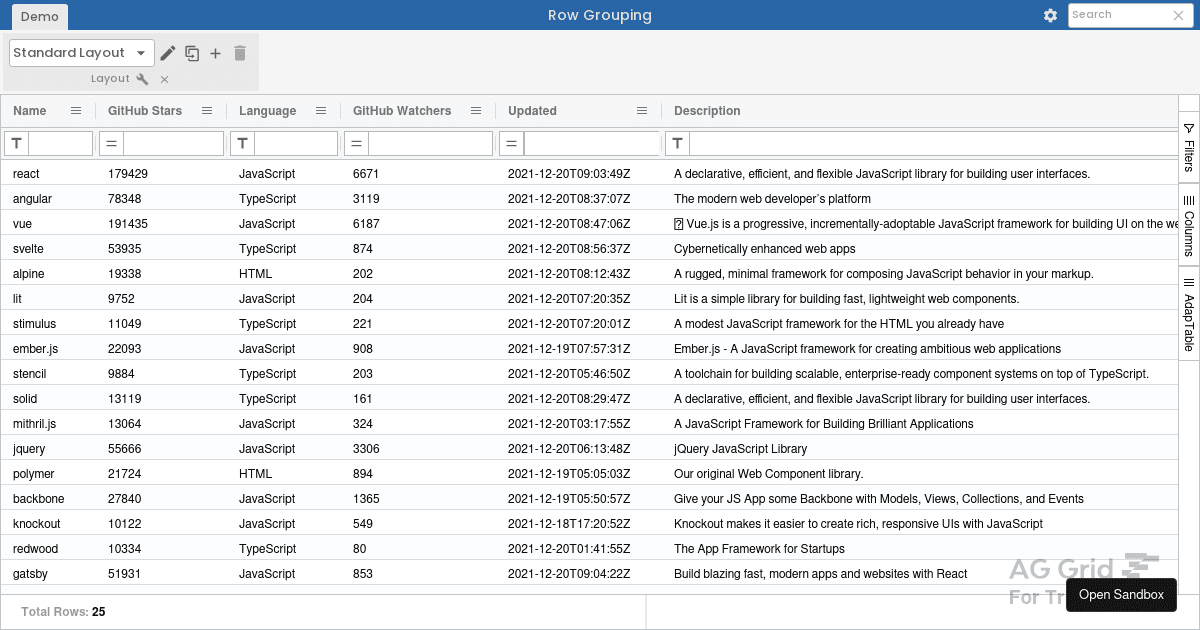Click the Search input in the header
This screenshot has width=1200, height=630.
pyautogui.click(x=1119, y=15)
